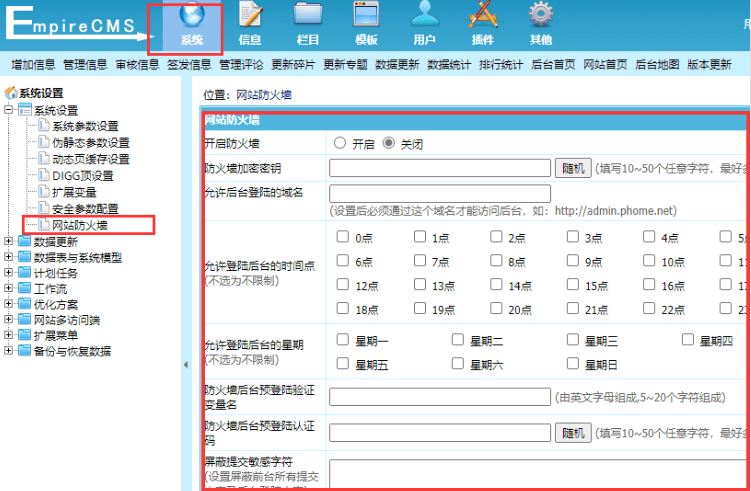
Task: Open 管理信息 in the shortcut bar
Action: coord(85,65)
